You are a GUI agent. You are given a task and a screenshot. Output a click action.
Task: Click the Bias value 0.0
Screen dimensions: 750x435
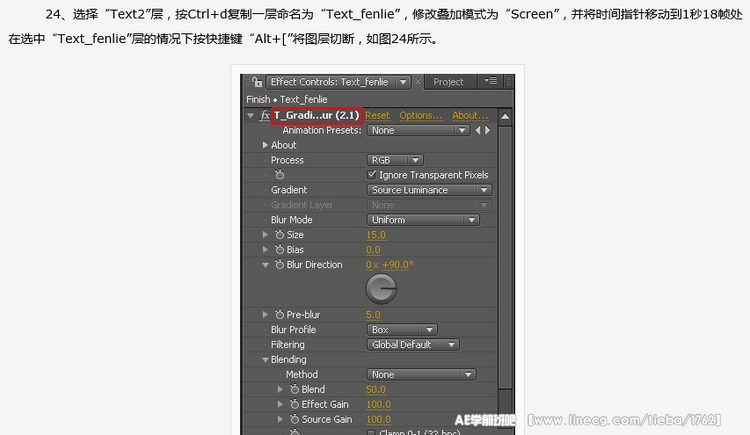[x=373, y=250]
